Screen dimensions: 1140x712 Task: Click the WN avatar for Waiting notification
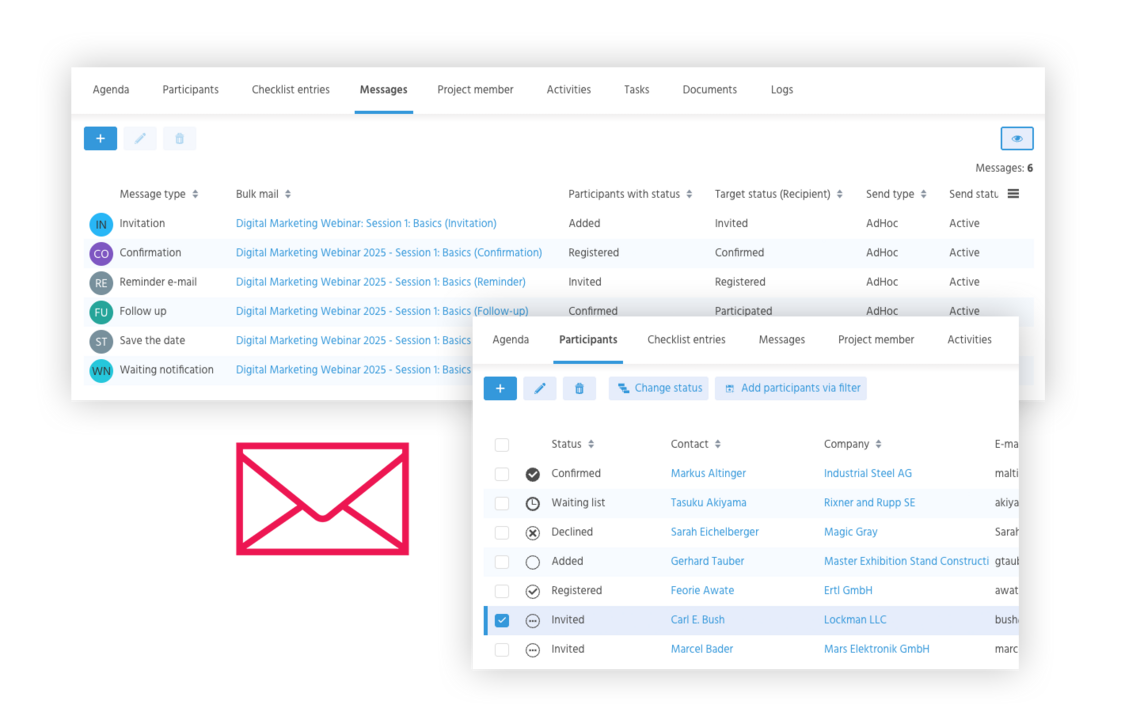(x=101, y=371)
